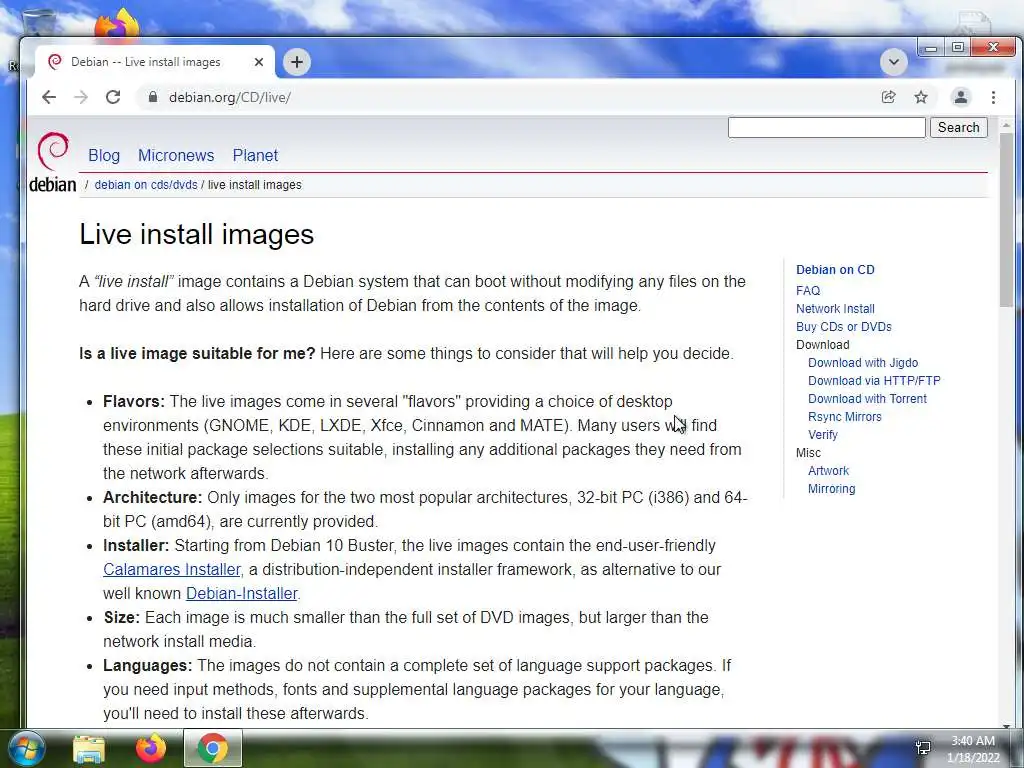Screen dimensions: 1024x768
Task: Click the 'Installer:' bold label
Action: point(136,545)
